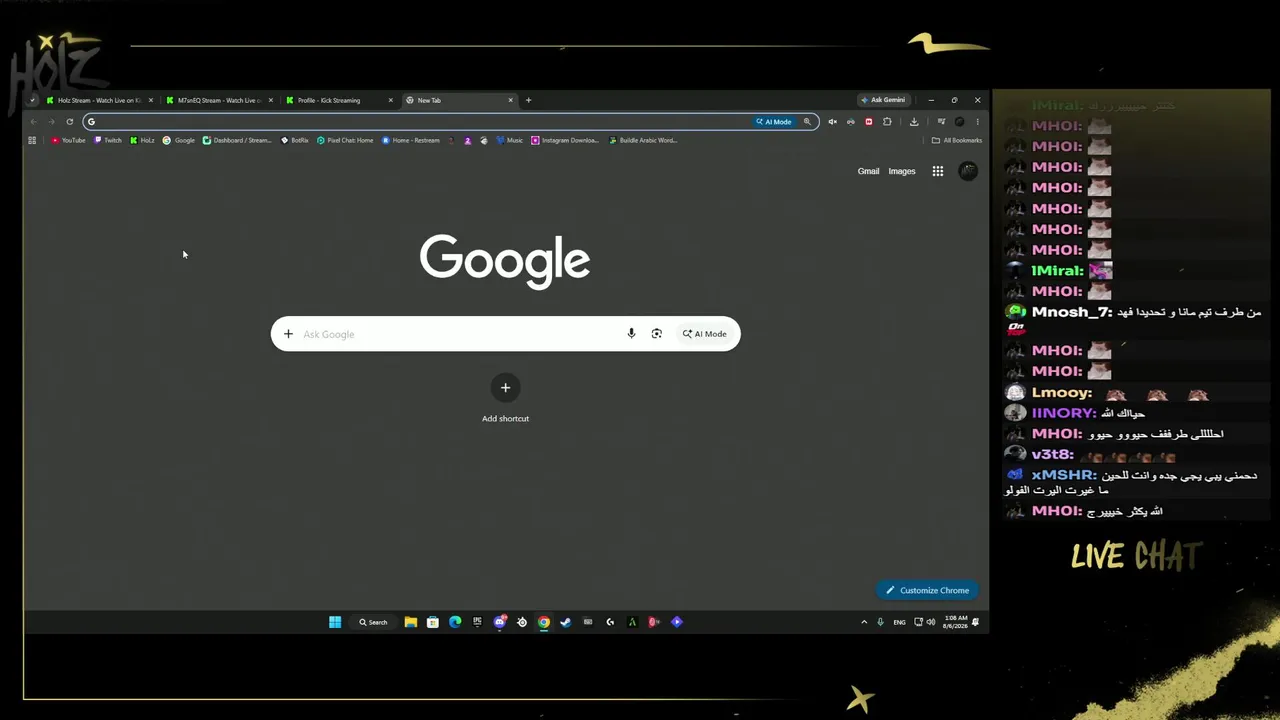Image resolution: width=1280 pixels, height=720 pixels.
Task: Select the New Tab tab
Action: point(459,100)
